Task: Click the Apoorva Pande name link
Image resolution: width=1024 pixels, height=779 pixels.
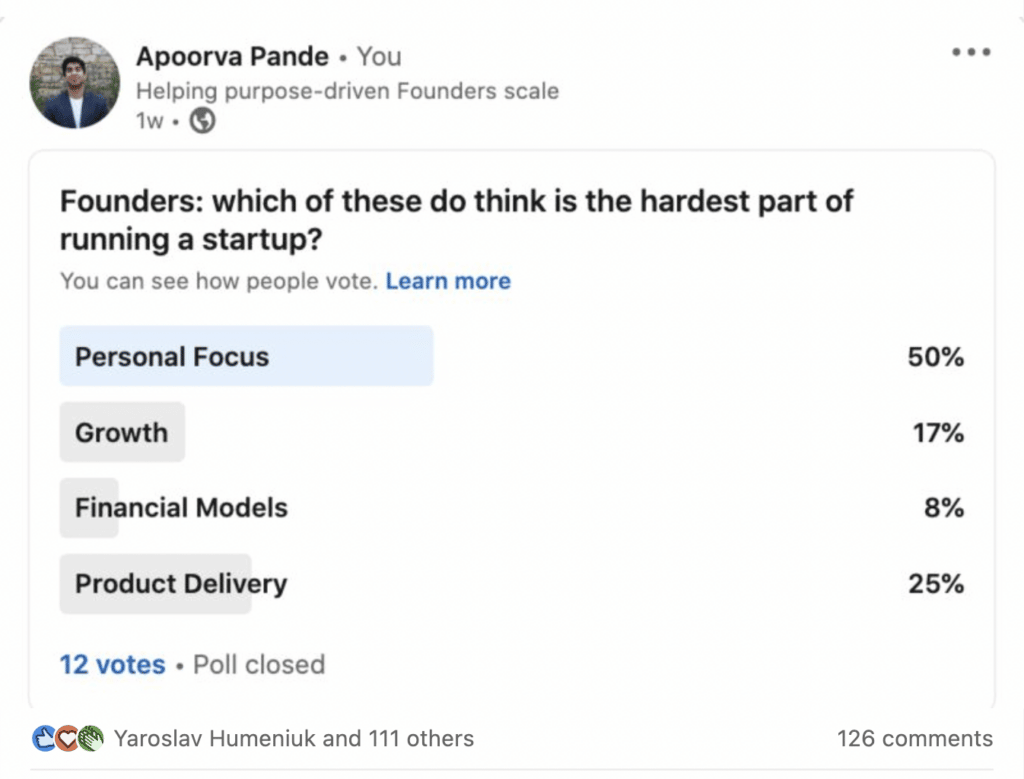Action: (231, 56)
